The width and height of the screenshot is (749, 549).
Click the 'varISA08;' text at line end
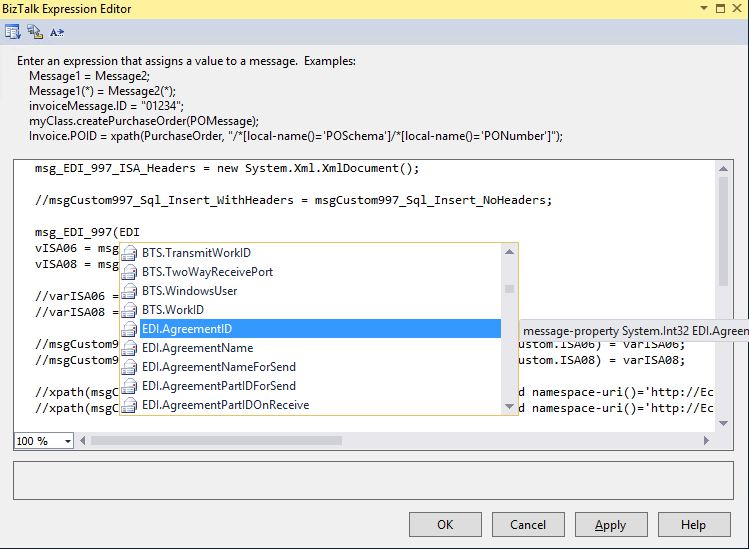[653, 360]
